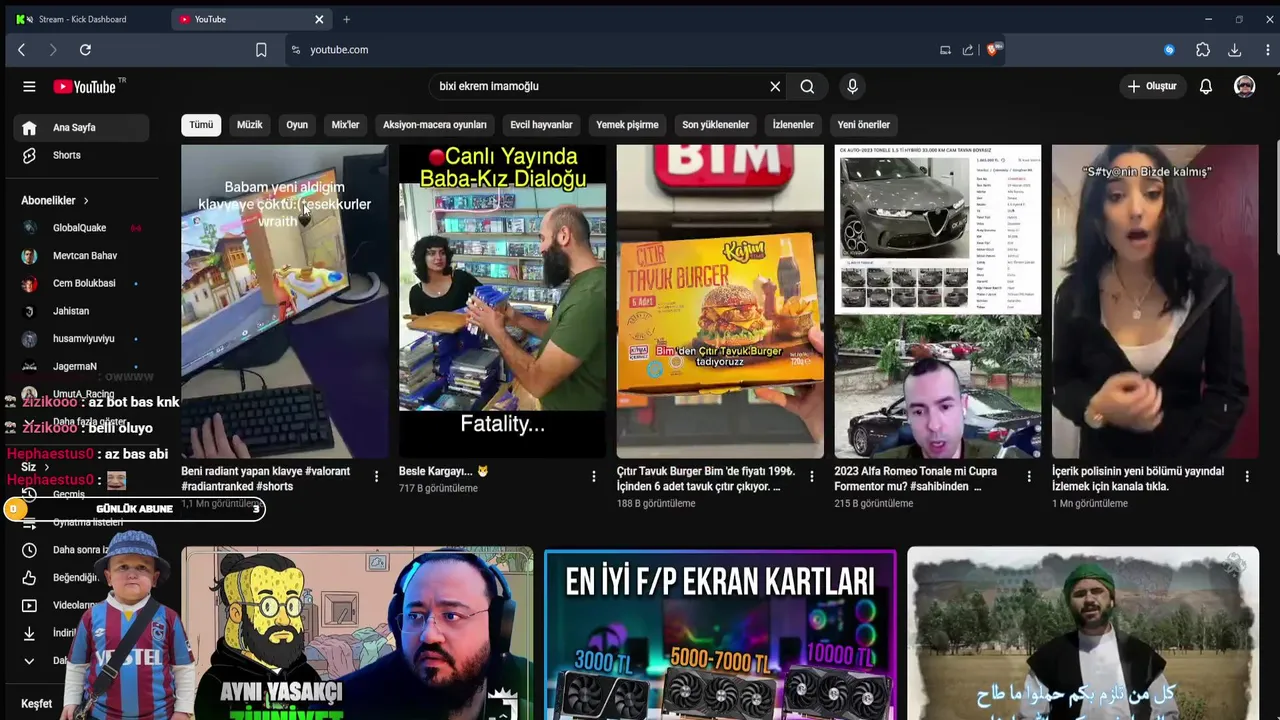1280x720 pixels.
Task: Play the EN İYİ F/P EKRAN KARTLARI video
Action: click(x=720, y=634)
